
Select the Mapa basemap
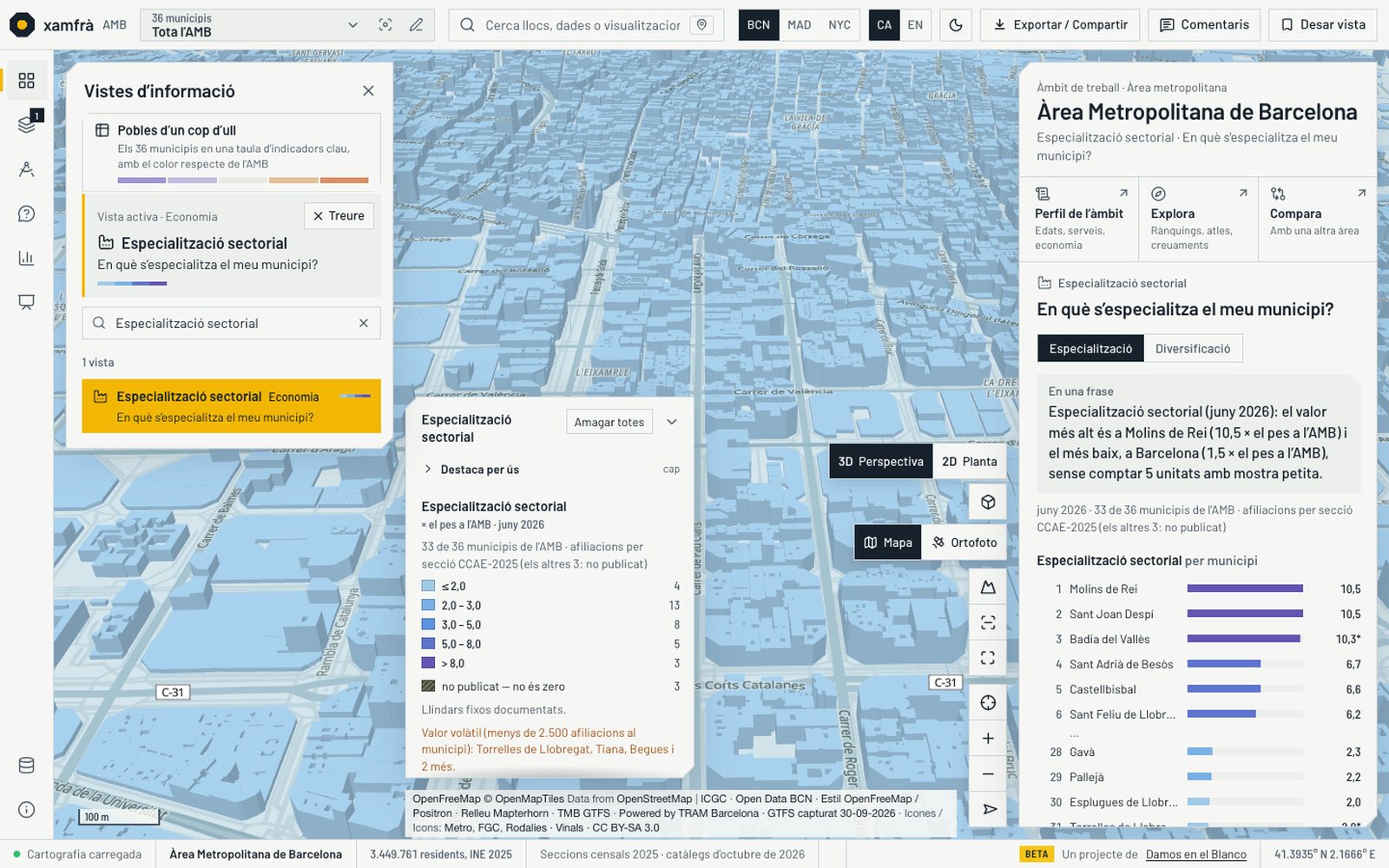pyautogui.click(x=888, y=542)
